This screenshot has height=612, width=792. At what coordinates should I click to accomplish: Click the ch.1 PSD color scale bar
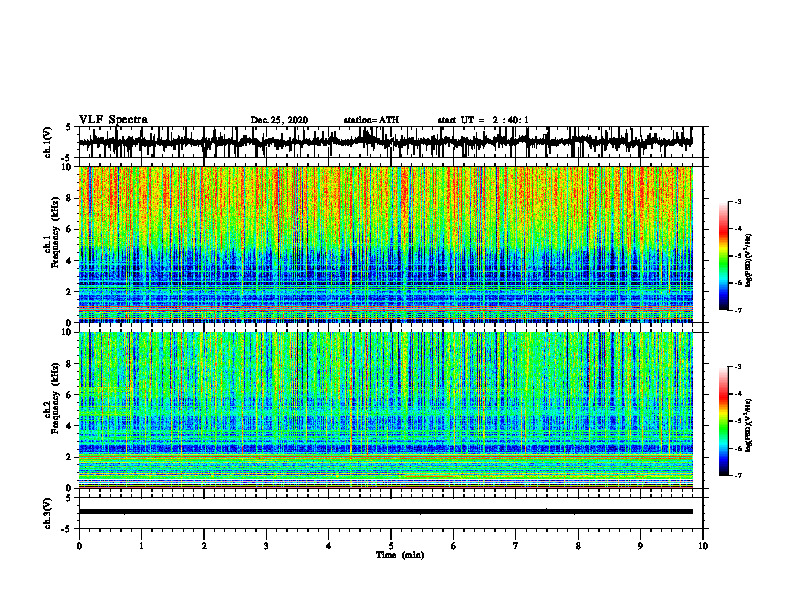723,256
